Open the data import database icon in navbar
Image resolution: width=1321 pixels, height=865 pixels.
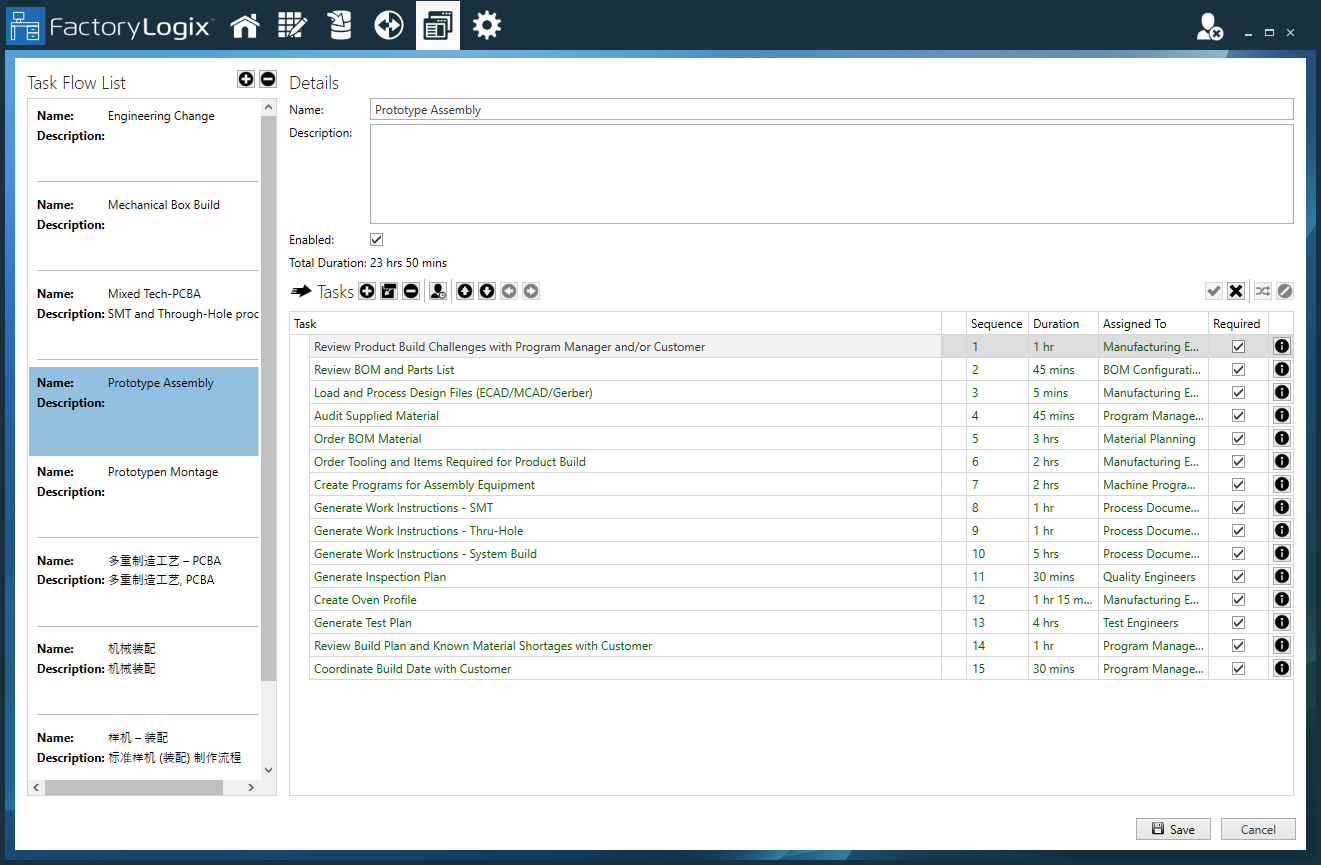coord(340,25)
